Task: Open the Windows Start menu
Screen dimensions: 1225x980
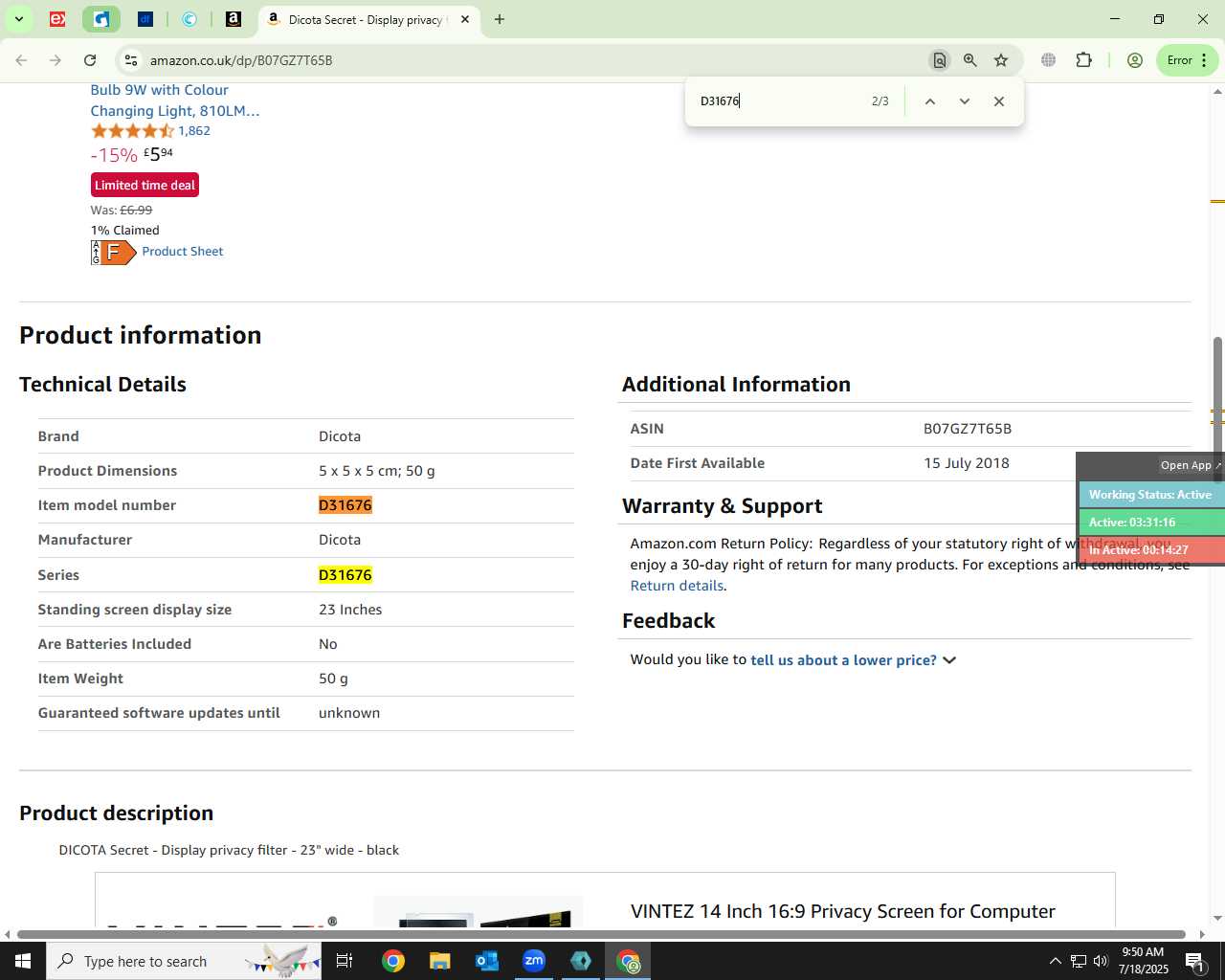Action: point(23,961)
